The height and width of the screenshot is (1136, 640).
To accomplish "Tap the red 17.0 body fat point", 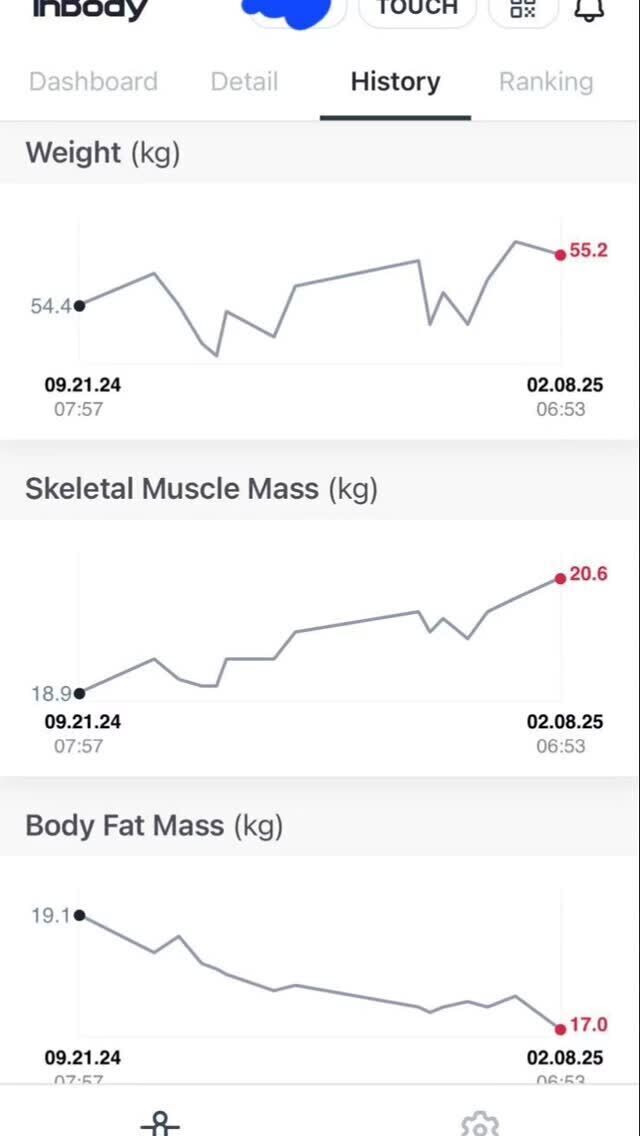I will click(x=561, y=1028).
